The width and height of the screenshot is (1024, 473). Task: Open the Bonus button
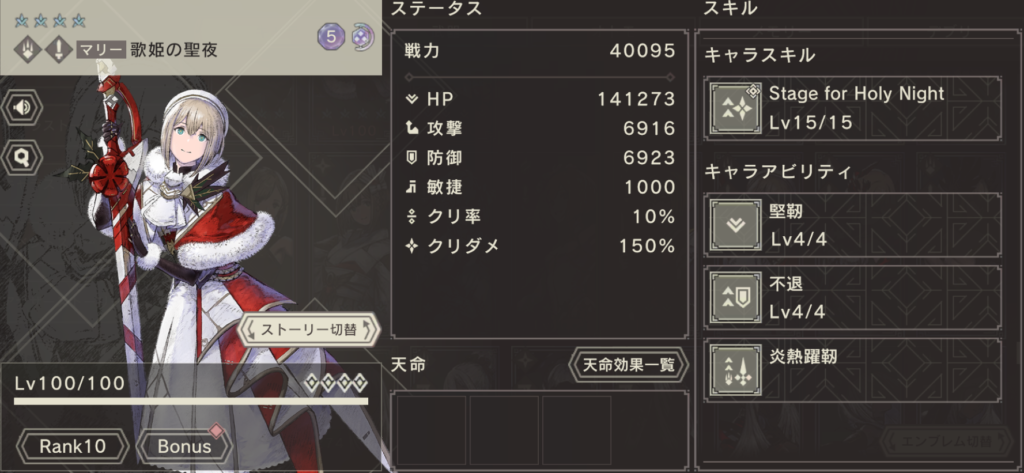[185, 446]
